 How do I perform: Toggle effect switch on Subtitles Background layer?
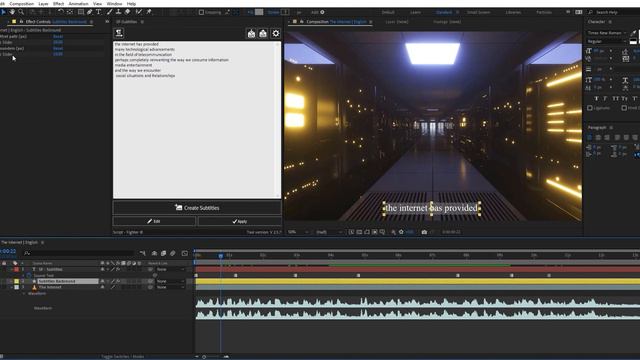click(x=118, y=281)
